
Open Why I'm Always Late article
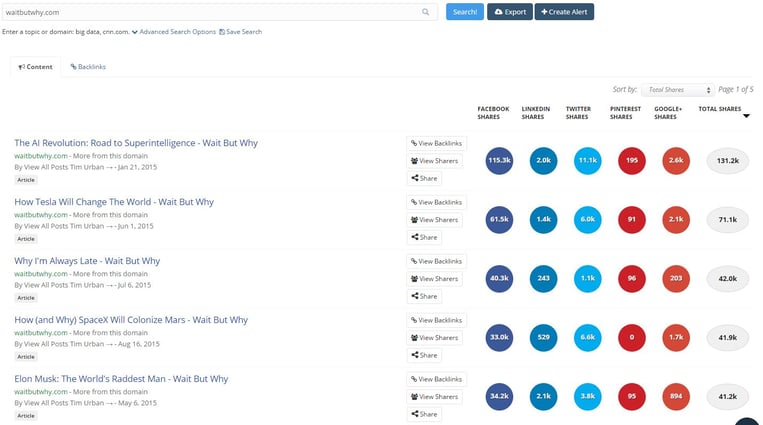point(87,260)
